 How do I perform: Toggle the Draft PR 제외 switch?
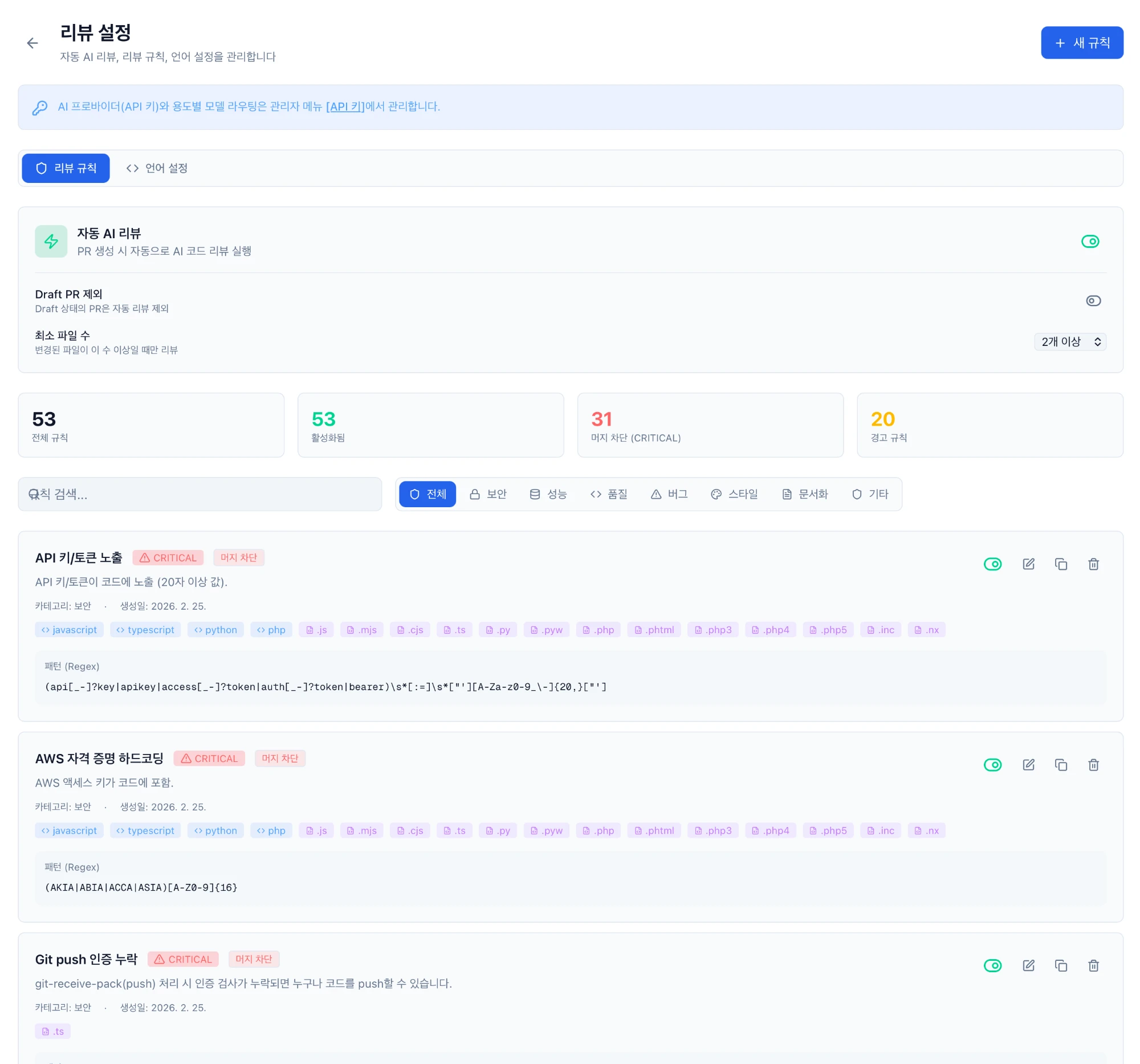(x=1093, y=301)
